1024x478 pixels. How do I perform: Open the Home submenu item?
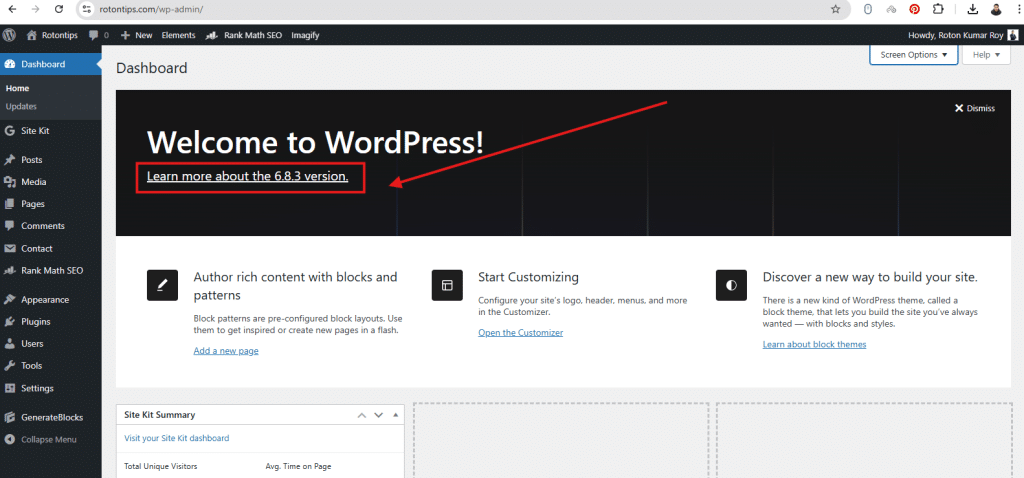(x=17, y=88)
